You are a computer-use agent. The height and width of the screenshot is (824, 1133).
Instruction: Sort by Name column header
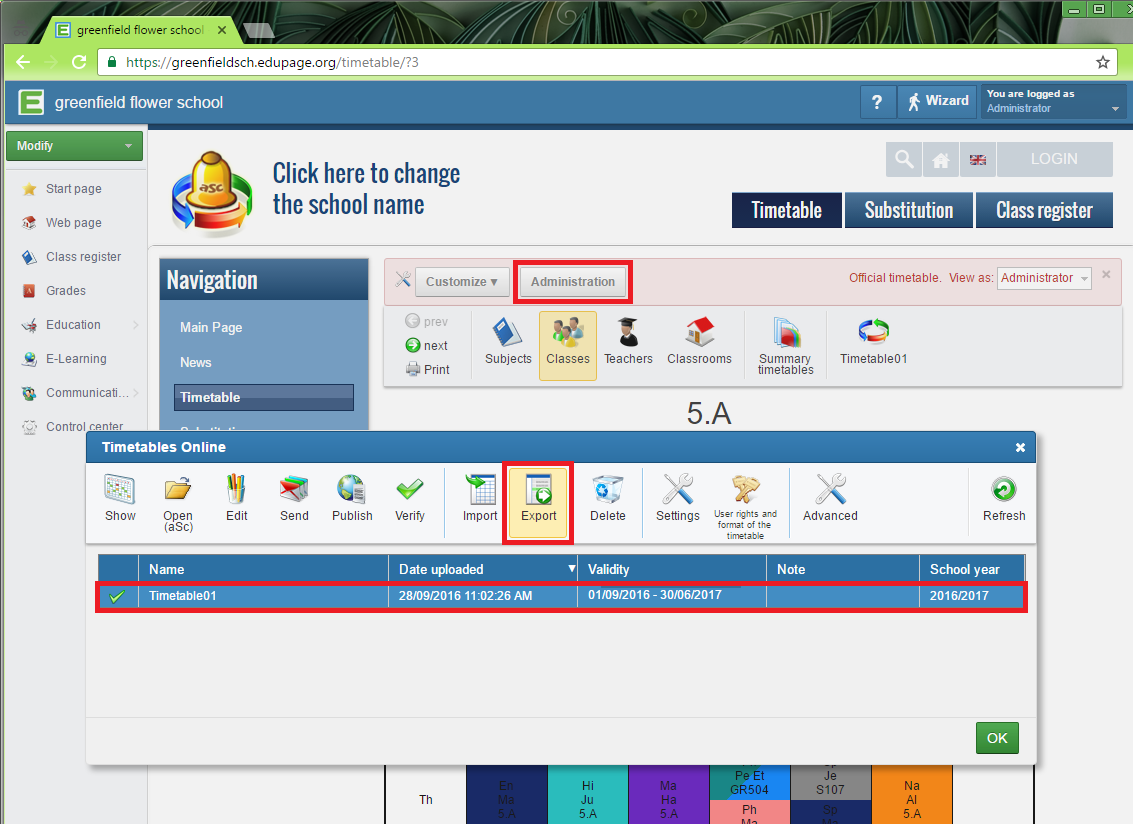click(x=263, y=569)
